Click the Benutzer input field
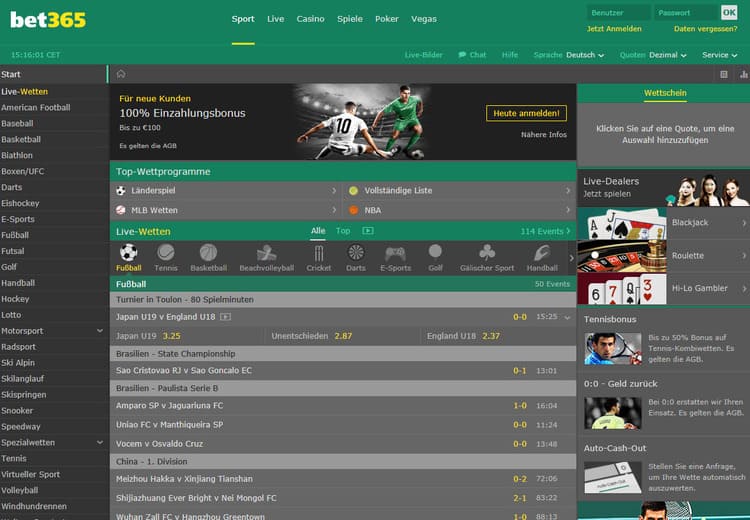Image resolution: width=750 pixels, height=520 pixels. [618, 12]
